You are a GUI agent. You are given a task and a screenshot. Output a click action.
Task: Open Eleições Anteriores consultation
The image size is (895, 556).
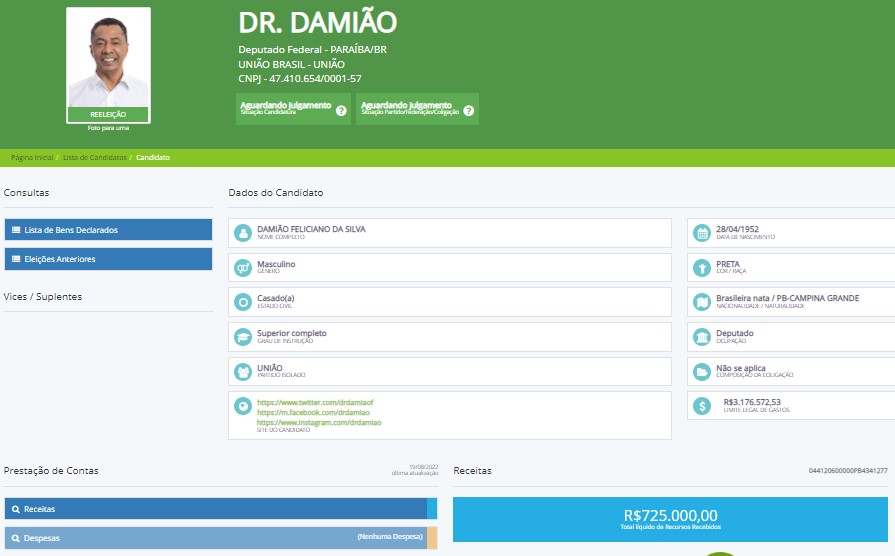pos(108,259)
